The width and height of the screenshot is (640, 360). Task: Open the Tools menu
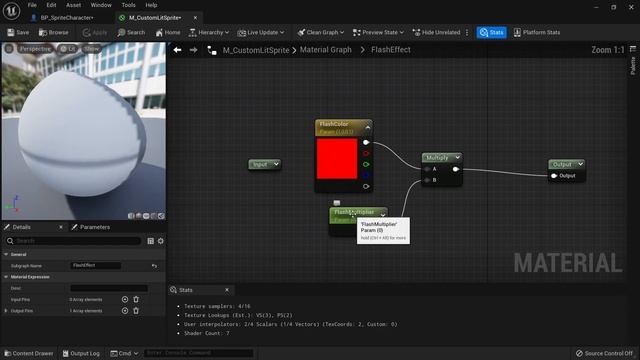(x=128, y=5)
